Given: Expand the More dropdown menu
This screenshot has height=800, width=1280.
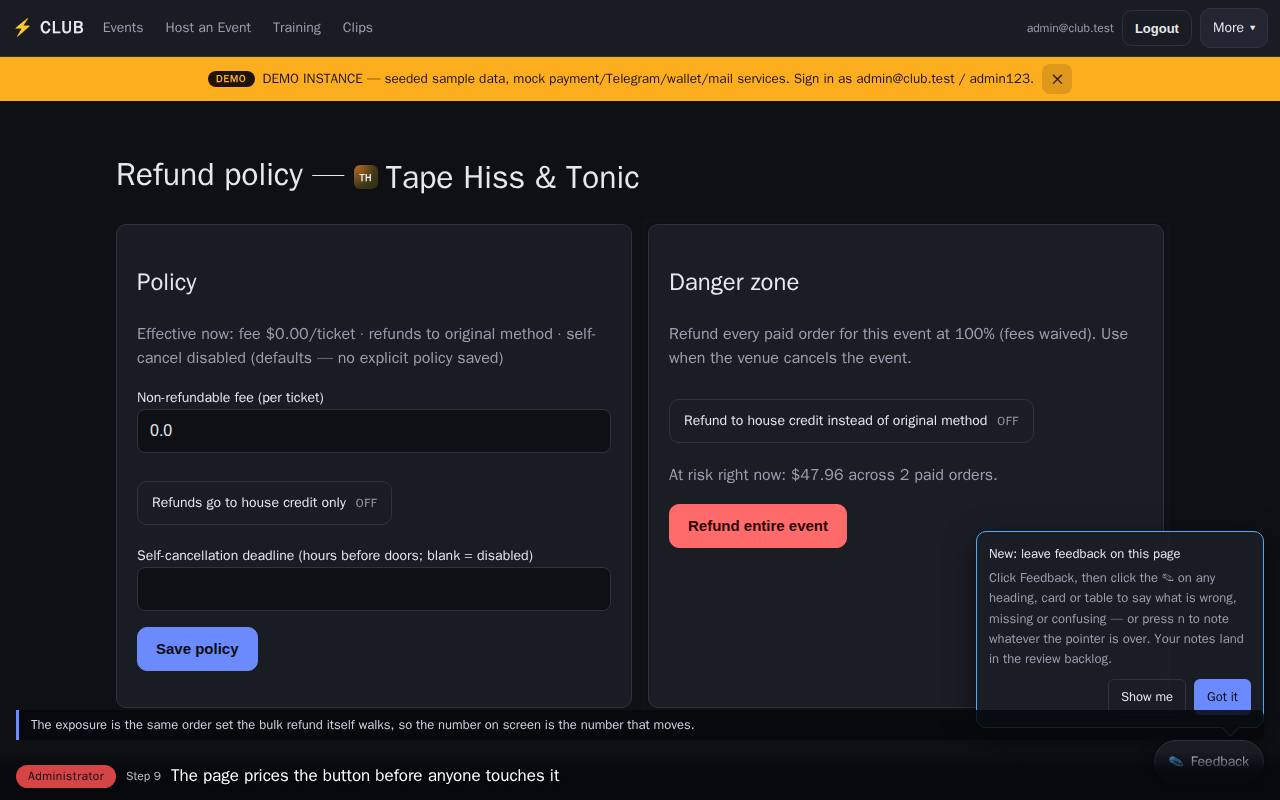Looking at the screenshot, I should click(1234, 28).
